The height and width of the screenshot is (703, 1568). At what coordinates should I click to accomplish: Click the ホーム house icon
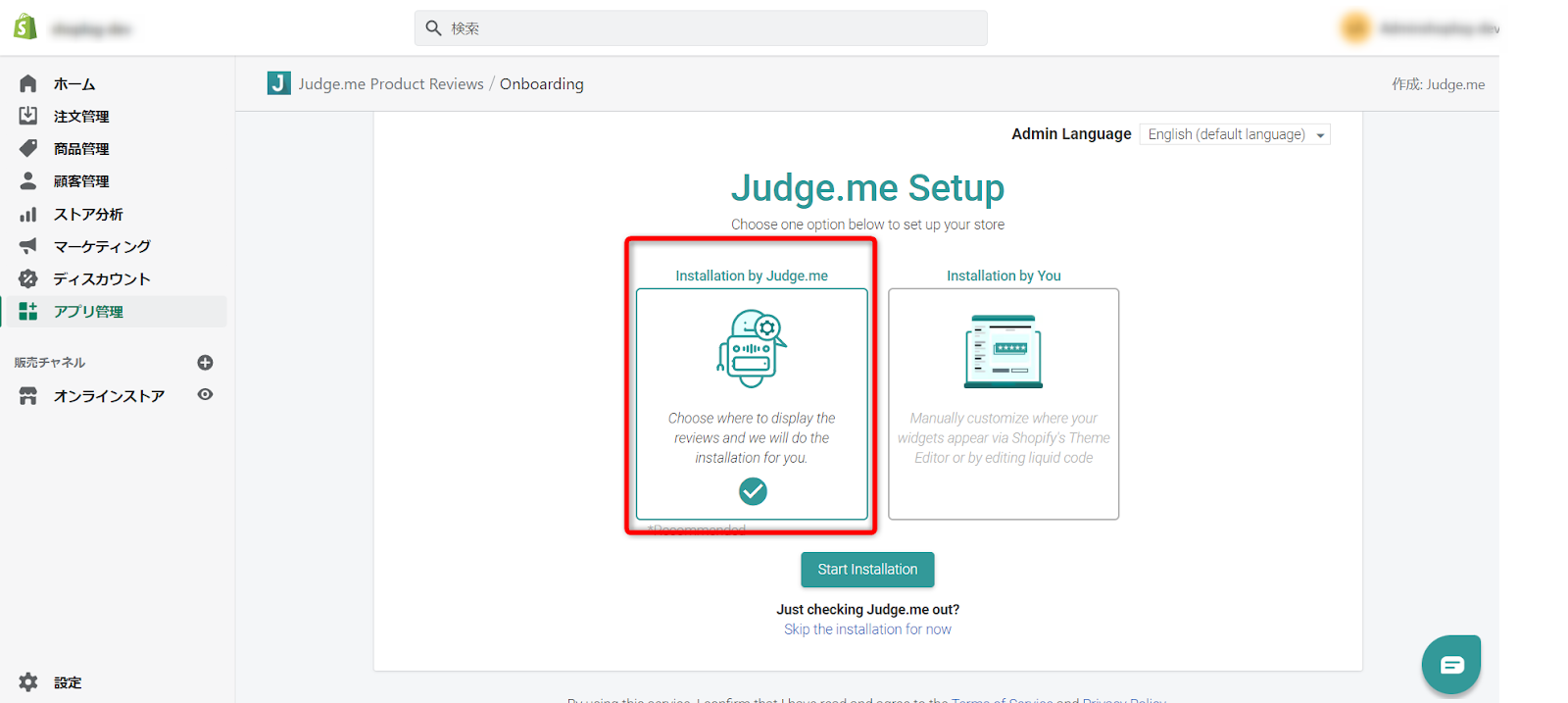28,84
